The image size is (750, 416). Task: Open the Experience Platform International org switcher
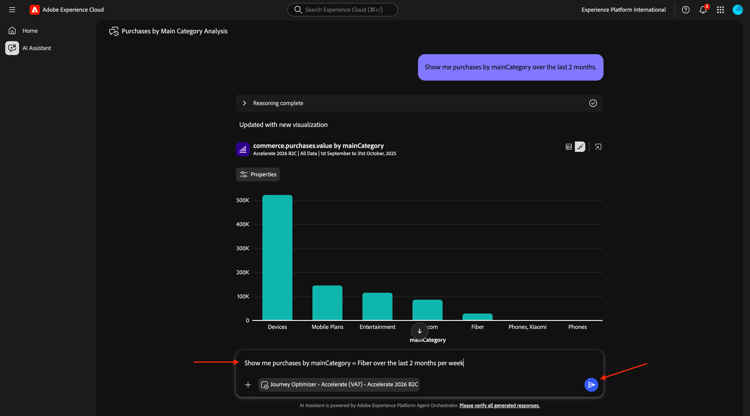623,10
